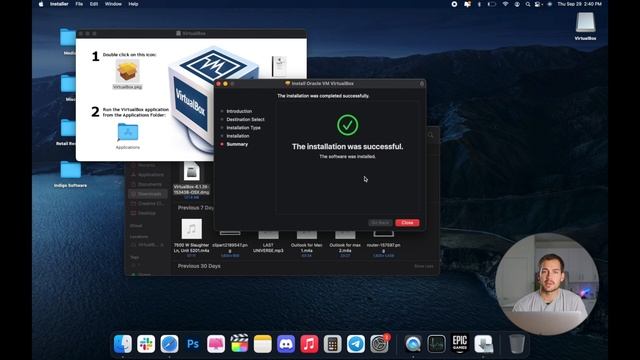Screen dimensions: 640x360
Task: Open Notes from the Dock
Action: pos(262,344)
